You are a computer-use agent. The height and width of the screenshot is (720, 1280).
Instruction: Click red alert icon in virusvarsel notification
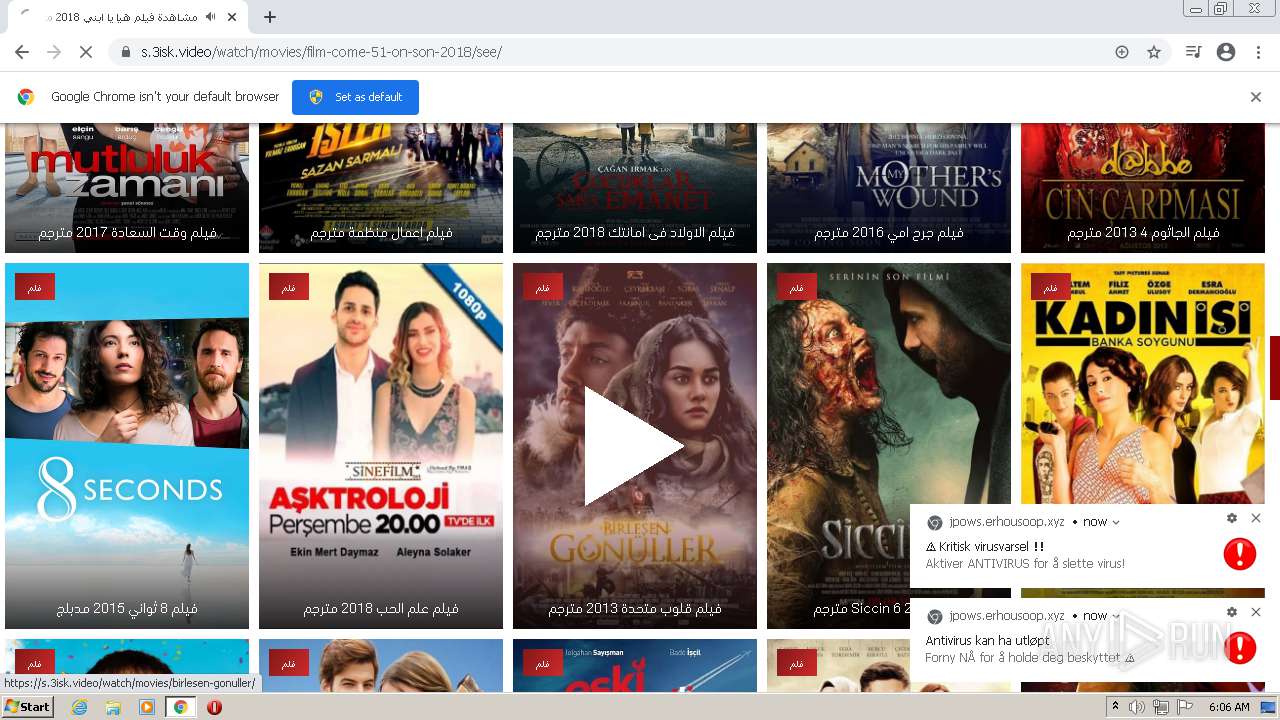pos(1240,554)
